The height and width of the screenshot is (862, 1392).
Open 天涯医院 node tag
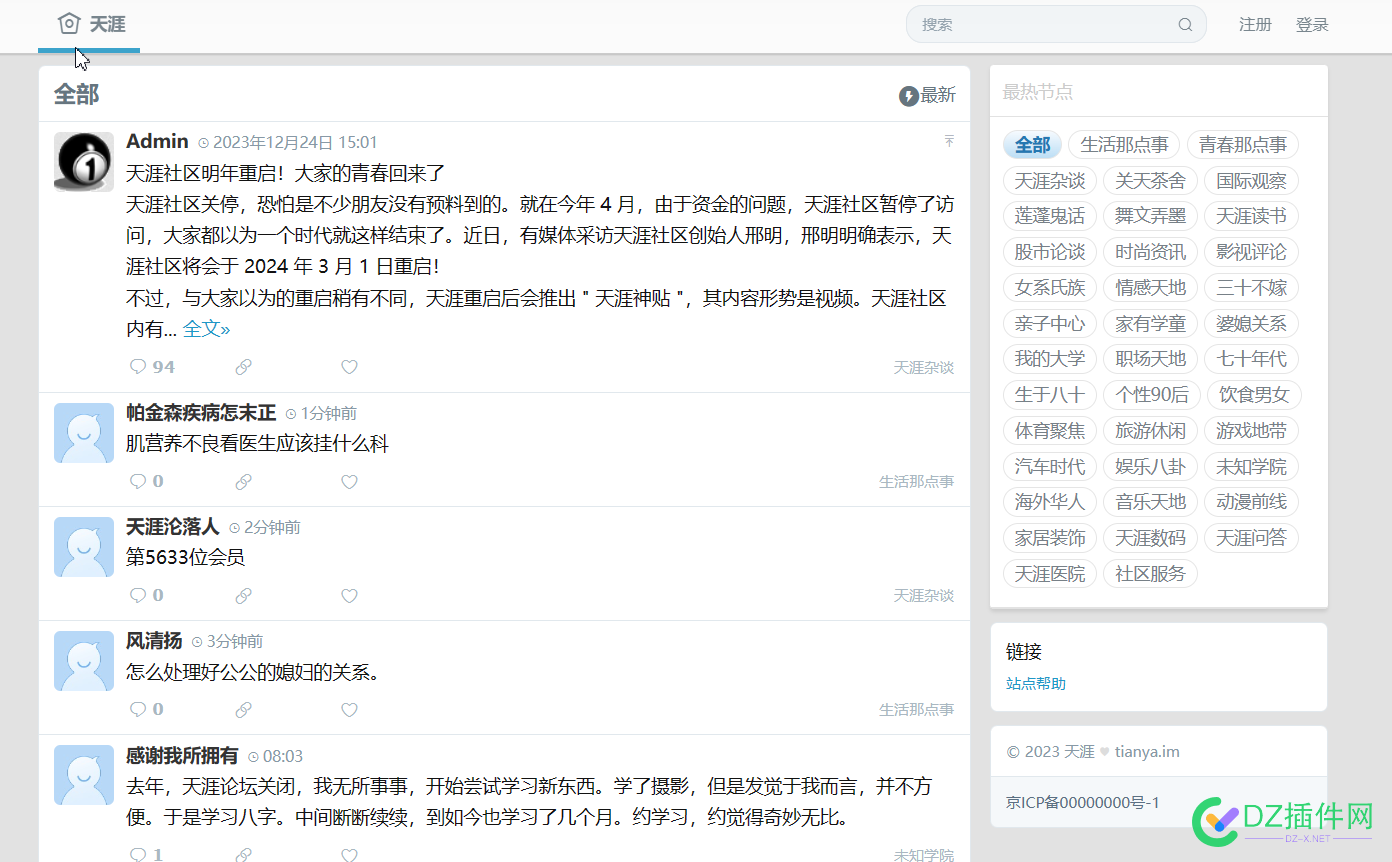pos(1050,574)
